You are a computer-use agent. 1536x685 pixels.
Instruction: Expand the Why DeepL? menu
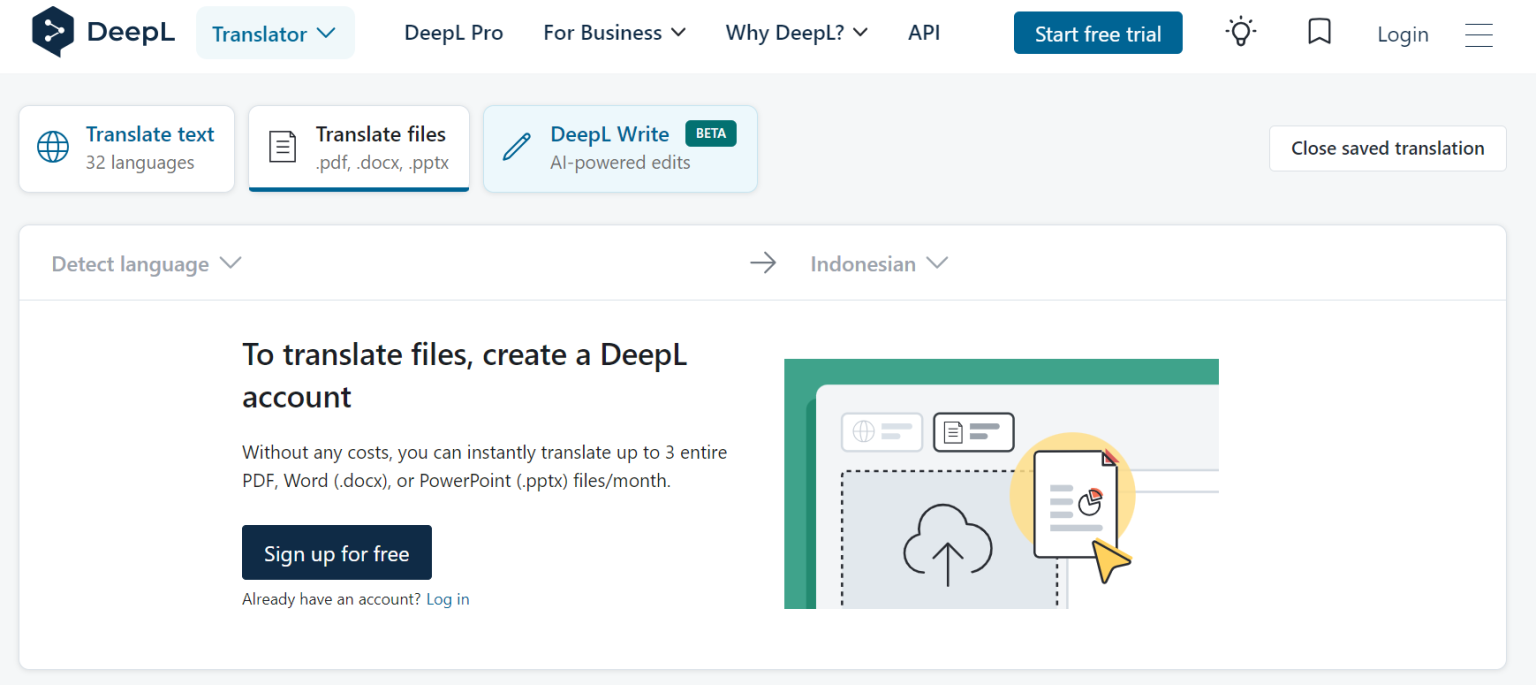click(796, 33)
